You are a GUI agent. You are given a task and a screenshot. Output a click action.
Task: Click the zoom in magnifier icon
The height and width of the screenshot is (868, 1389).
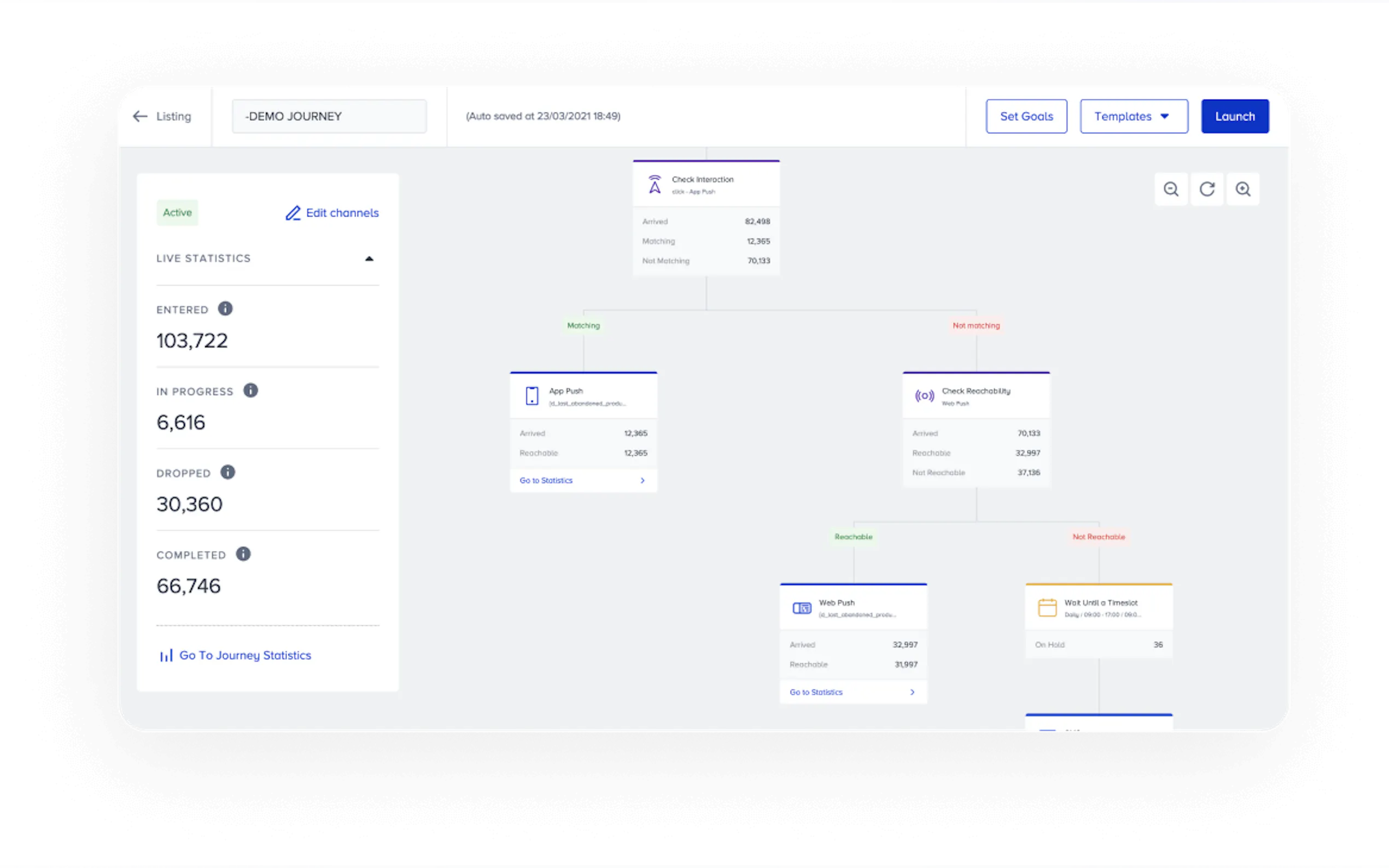(1242, 189)
